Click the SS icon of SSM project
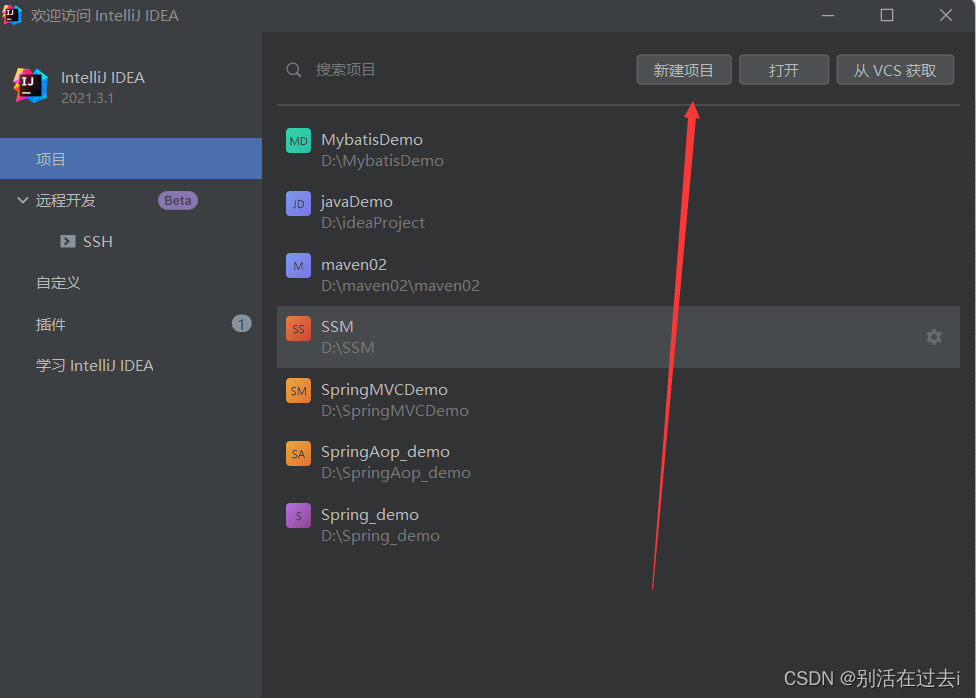976x698 pixels. [x=298, y=329]
